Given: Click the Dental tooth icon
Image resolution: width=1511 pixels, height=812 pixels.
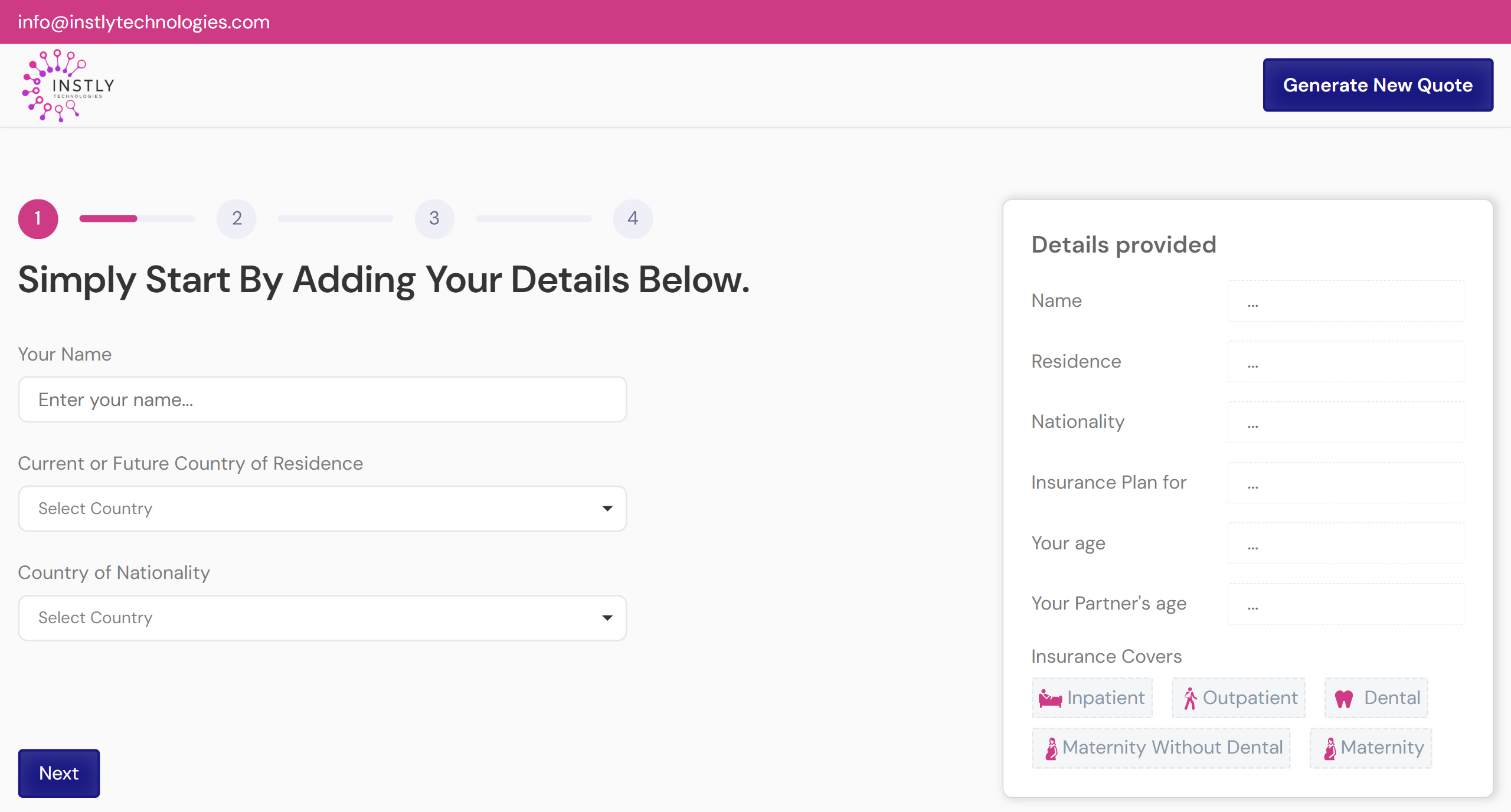Looking at the screenshot, I should (x=1344, y=699).
